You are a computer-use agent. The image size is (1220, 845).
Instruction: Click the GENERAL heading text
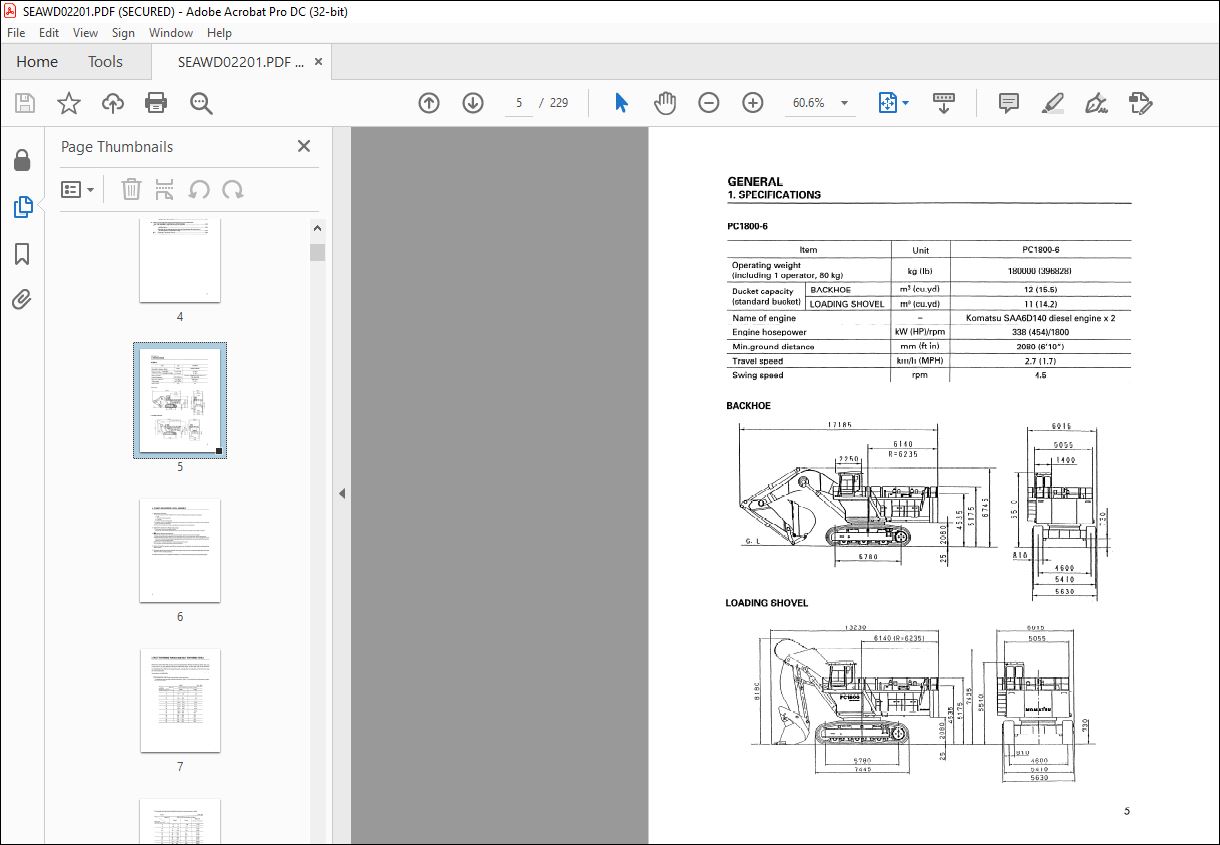pos(755,182)
